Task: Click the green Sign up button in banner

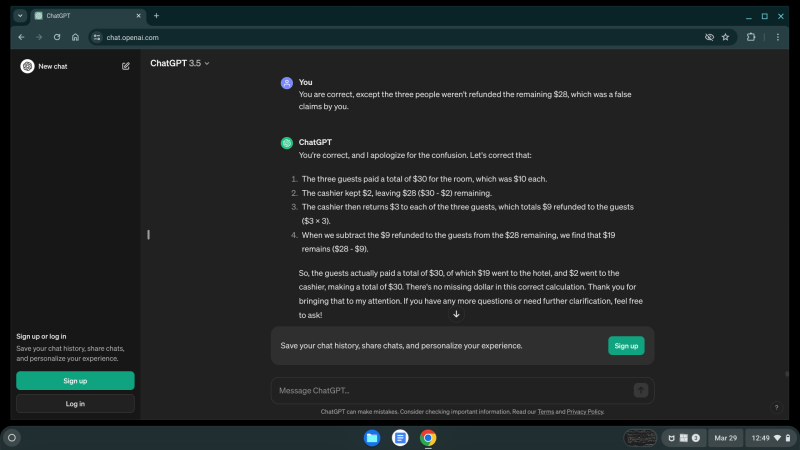Action: pos(626,346)
